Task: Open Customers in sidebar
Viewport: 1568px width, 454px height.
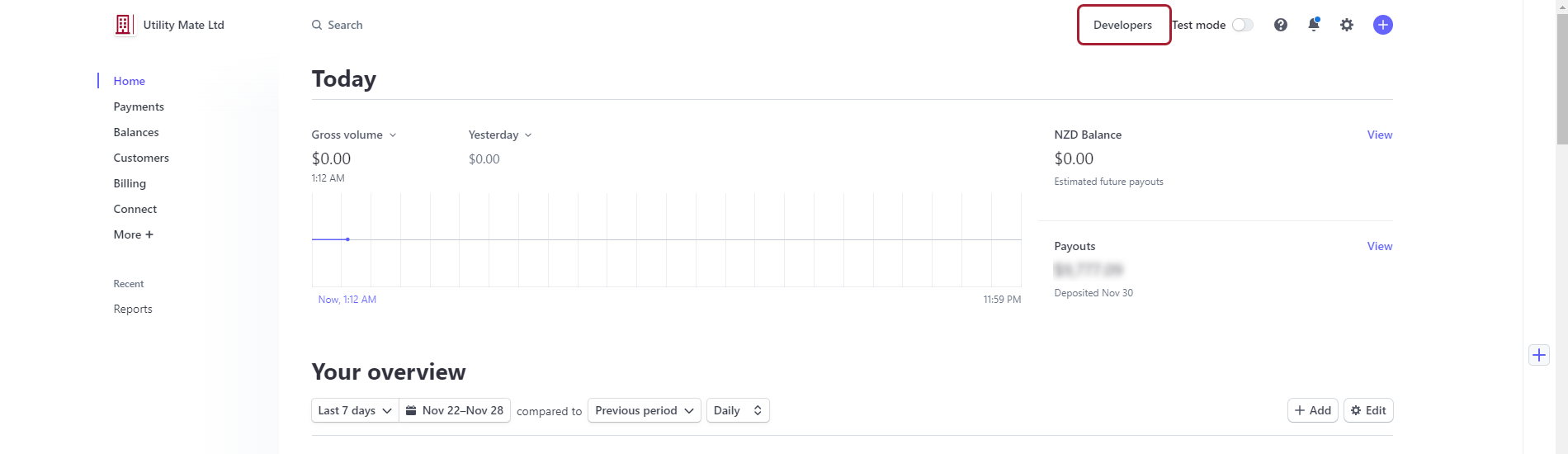Action: (x=141, y=158)
